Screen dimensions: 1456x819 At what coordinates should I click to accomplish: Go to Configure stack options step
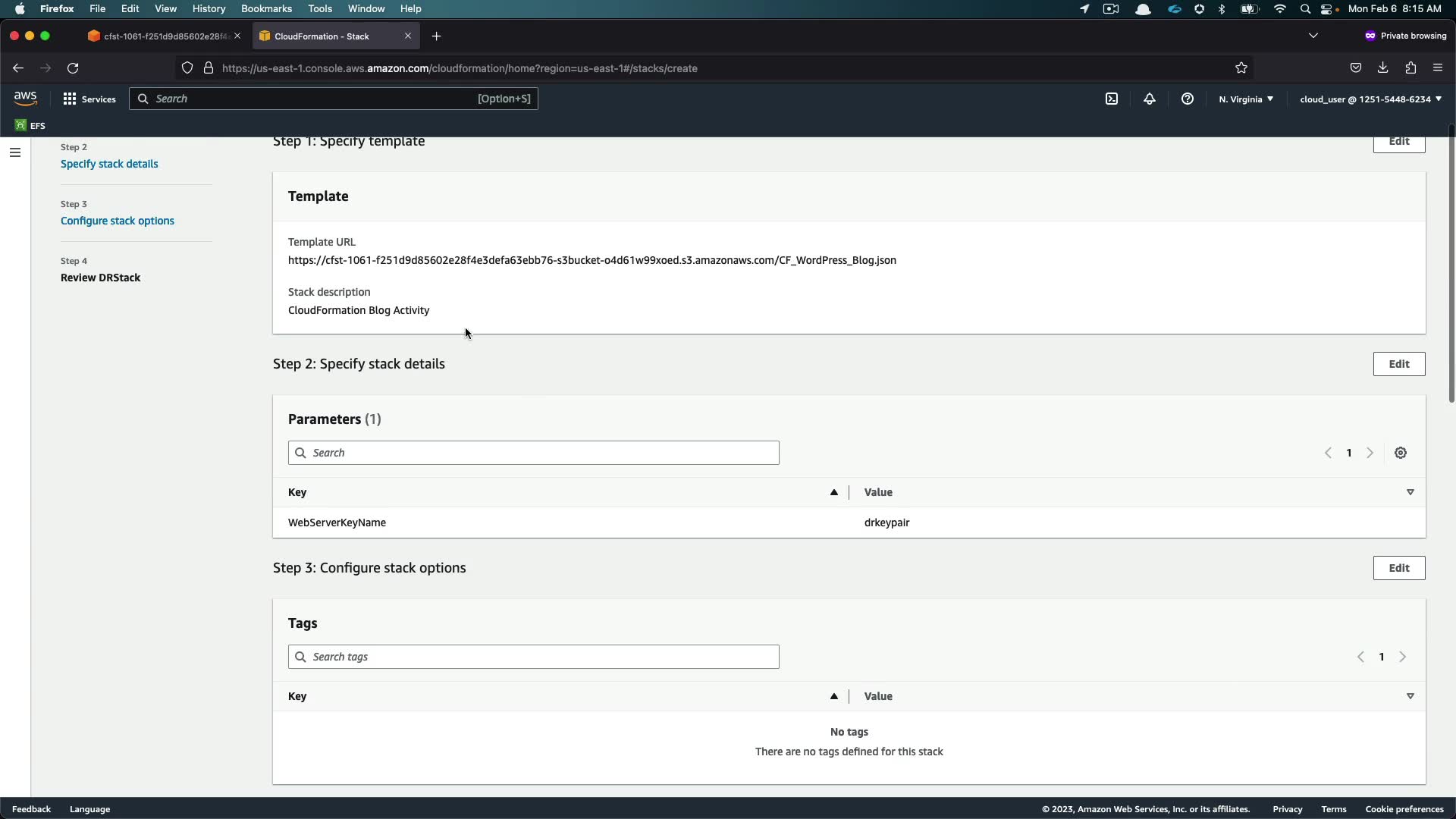[x=118, y=221]
